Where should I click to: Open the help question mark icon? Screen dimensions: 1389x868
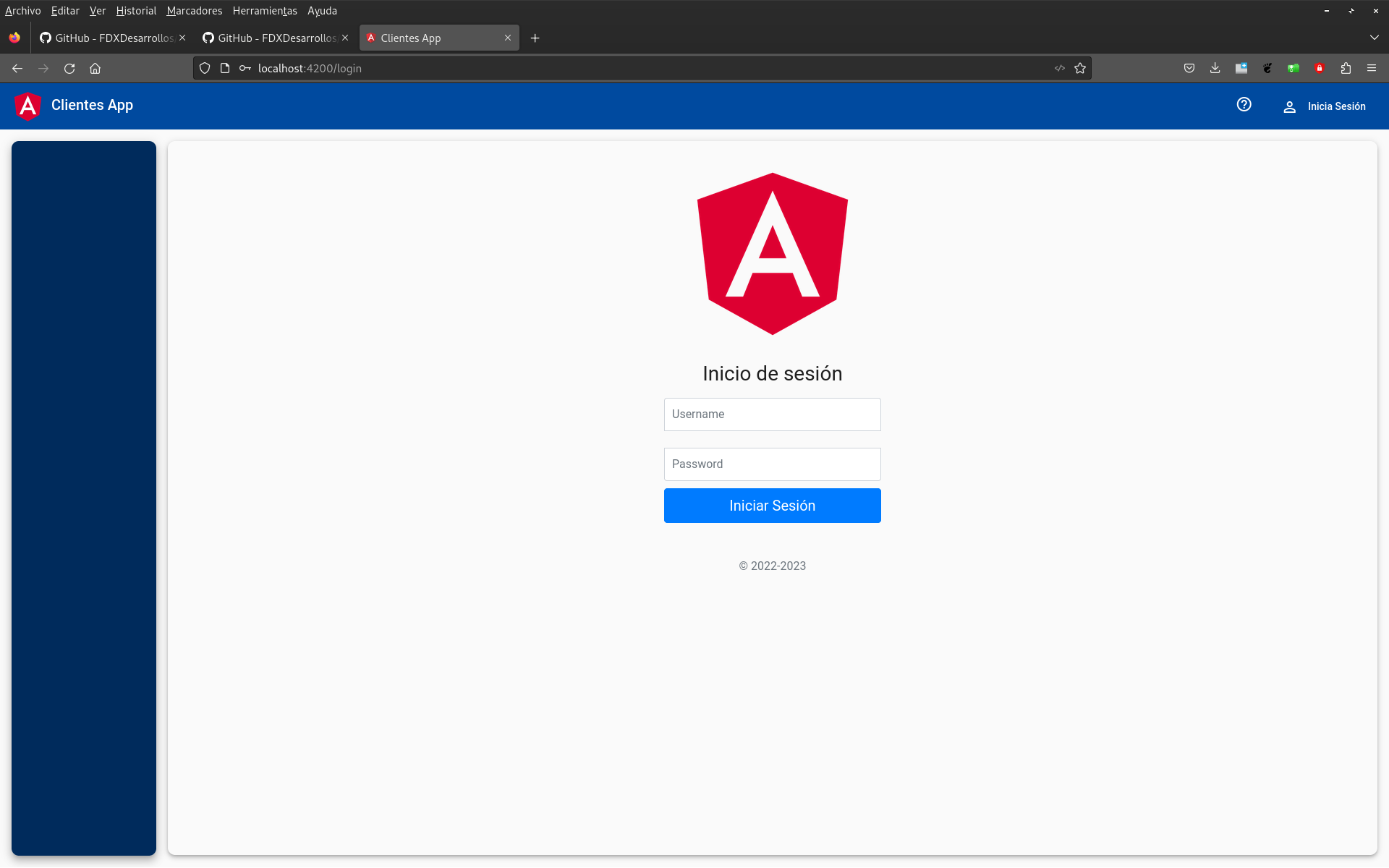[1244, 105]
